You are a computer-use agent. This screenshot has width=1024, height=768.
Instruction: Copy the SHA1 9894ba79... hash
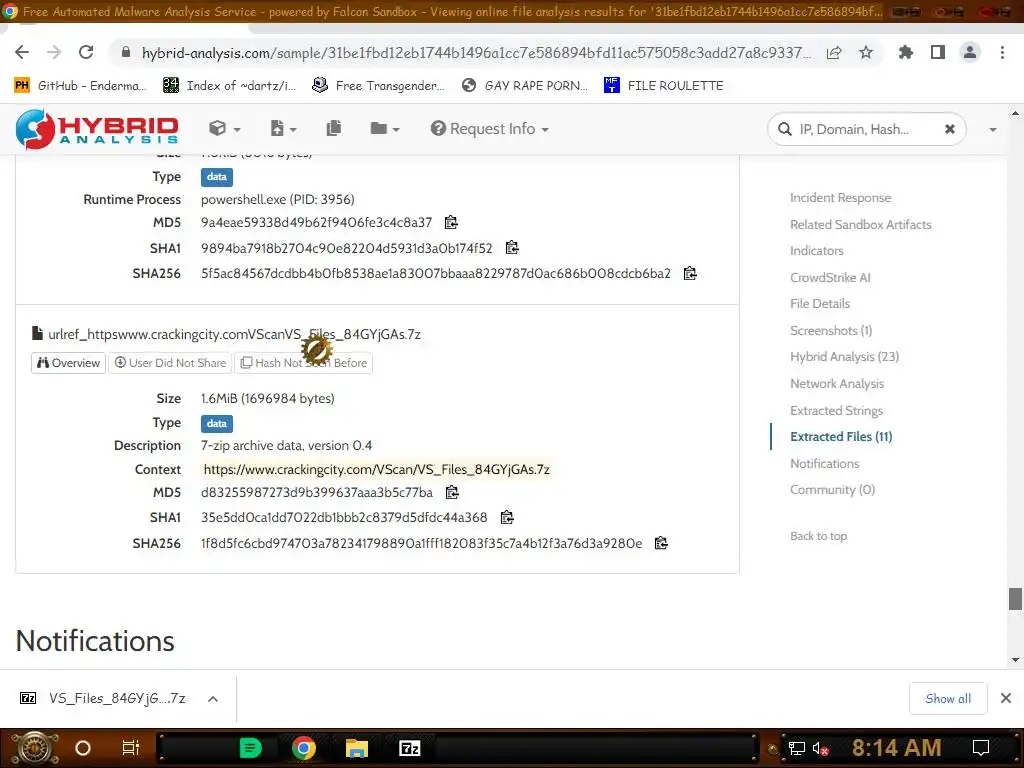[x=512, y=248]
